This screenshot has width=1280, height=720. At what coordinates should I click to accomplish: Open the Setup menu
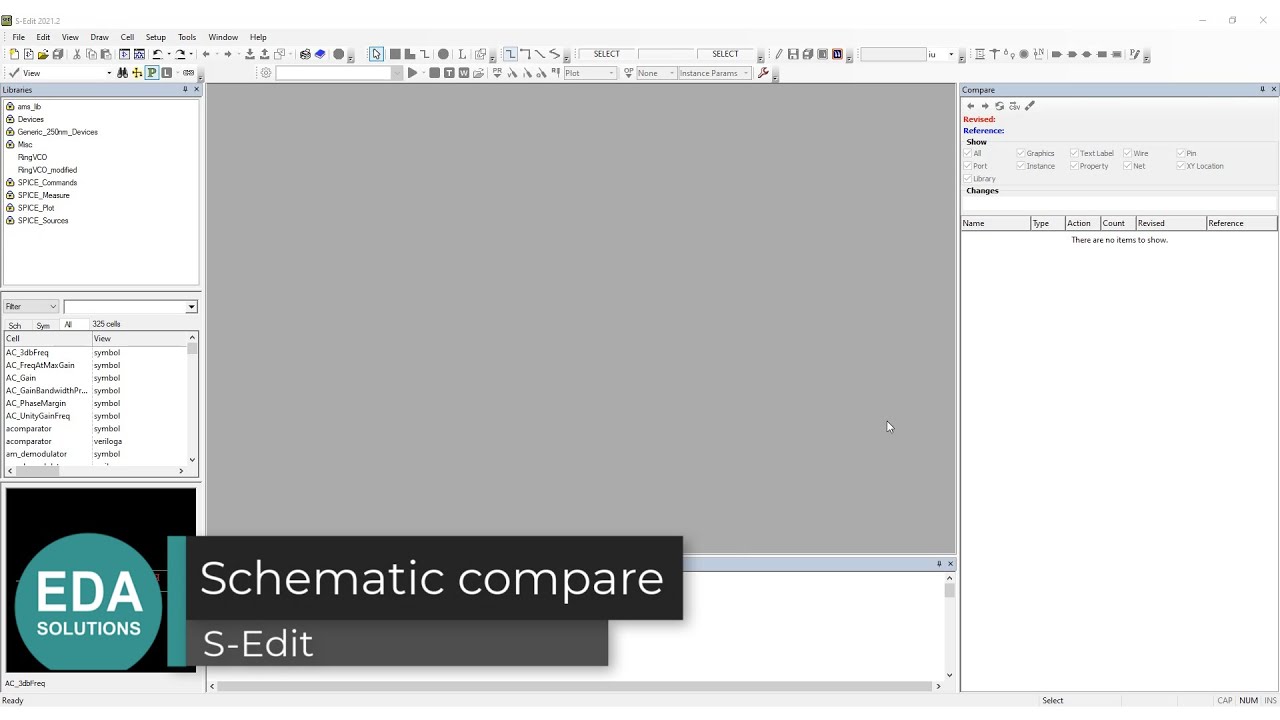point(156,37)
